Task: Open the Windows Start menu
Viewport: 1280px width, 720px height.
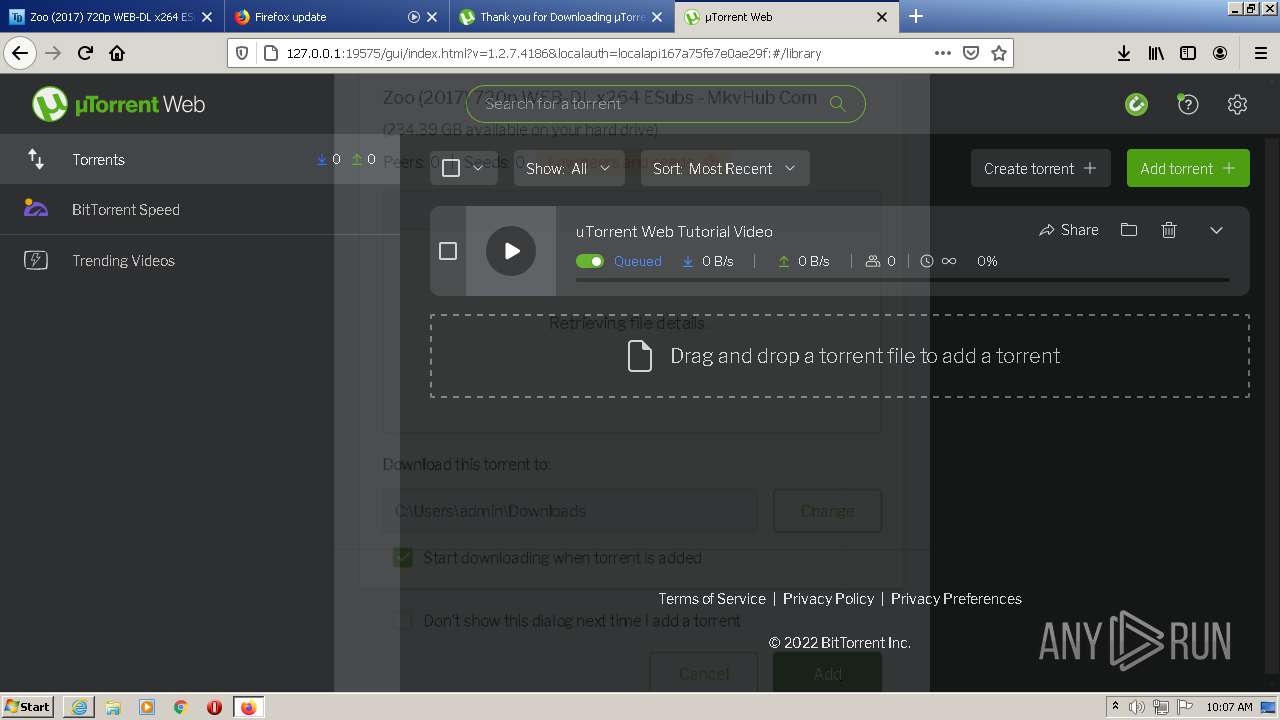Action: 27,706
